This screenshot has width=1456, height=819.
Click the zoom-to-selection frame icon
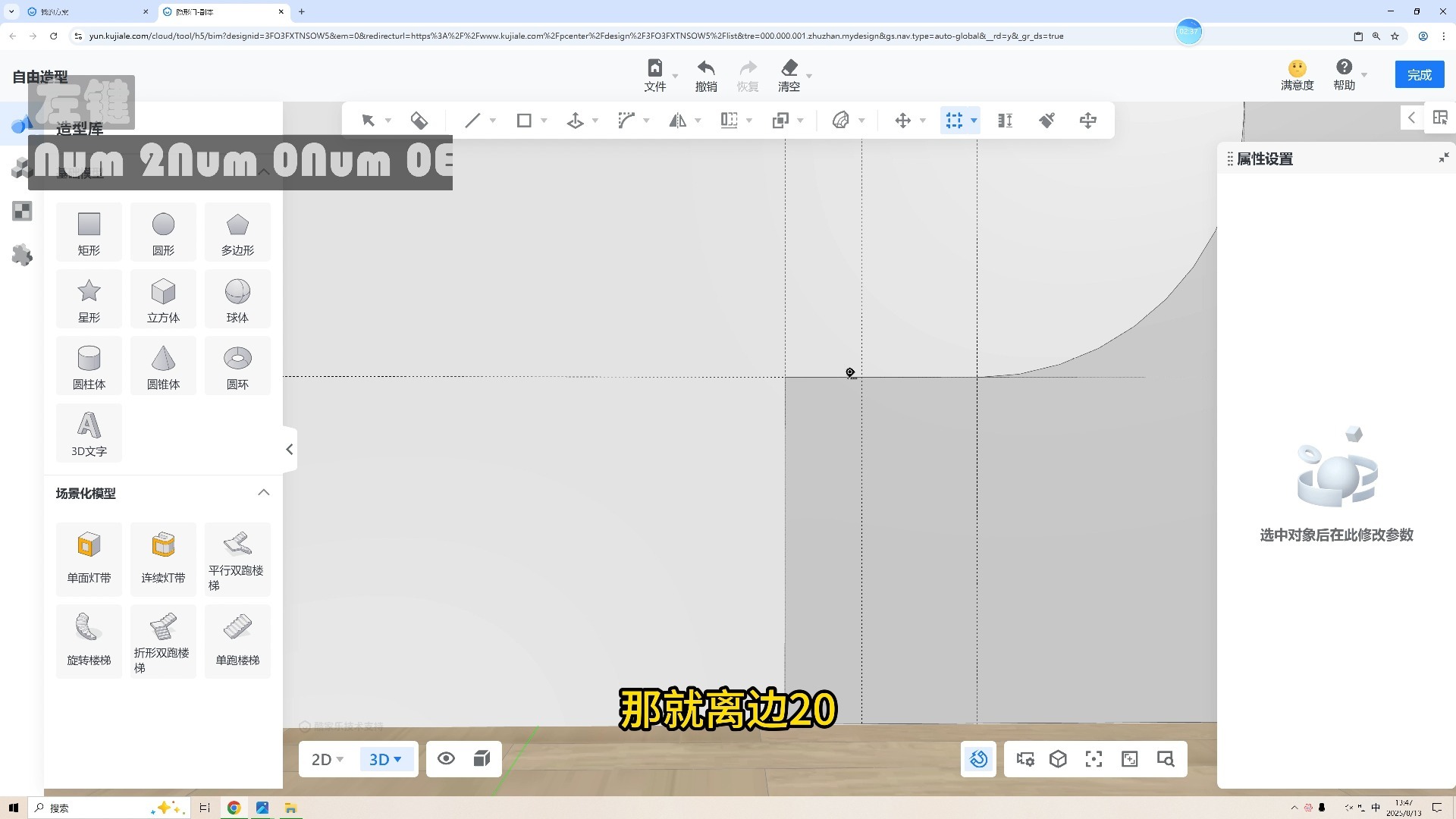(1129, 758)
